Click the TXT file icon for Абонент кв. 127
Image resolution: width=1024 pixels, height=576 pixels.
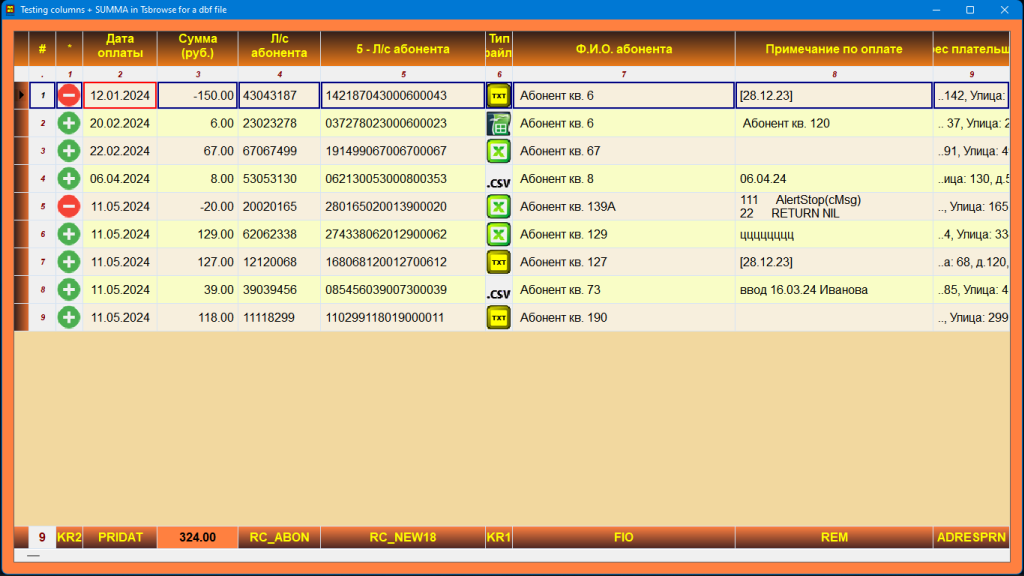click(x=498, y=262)
